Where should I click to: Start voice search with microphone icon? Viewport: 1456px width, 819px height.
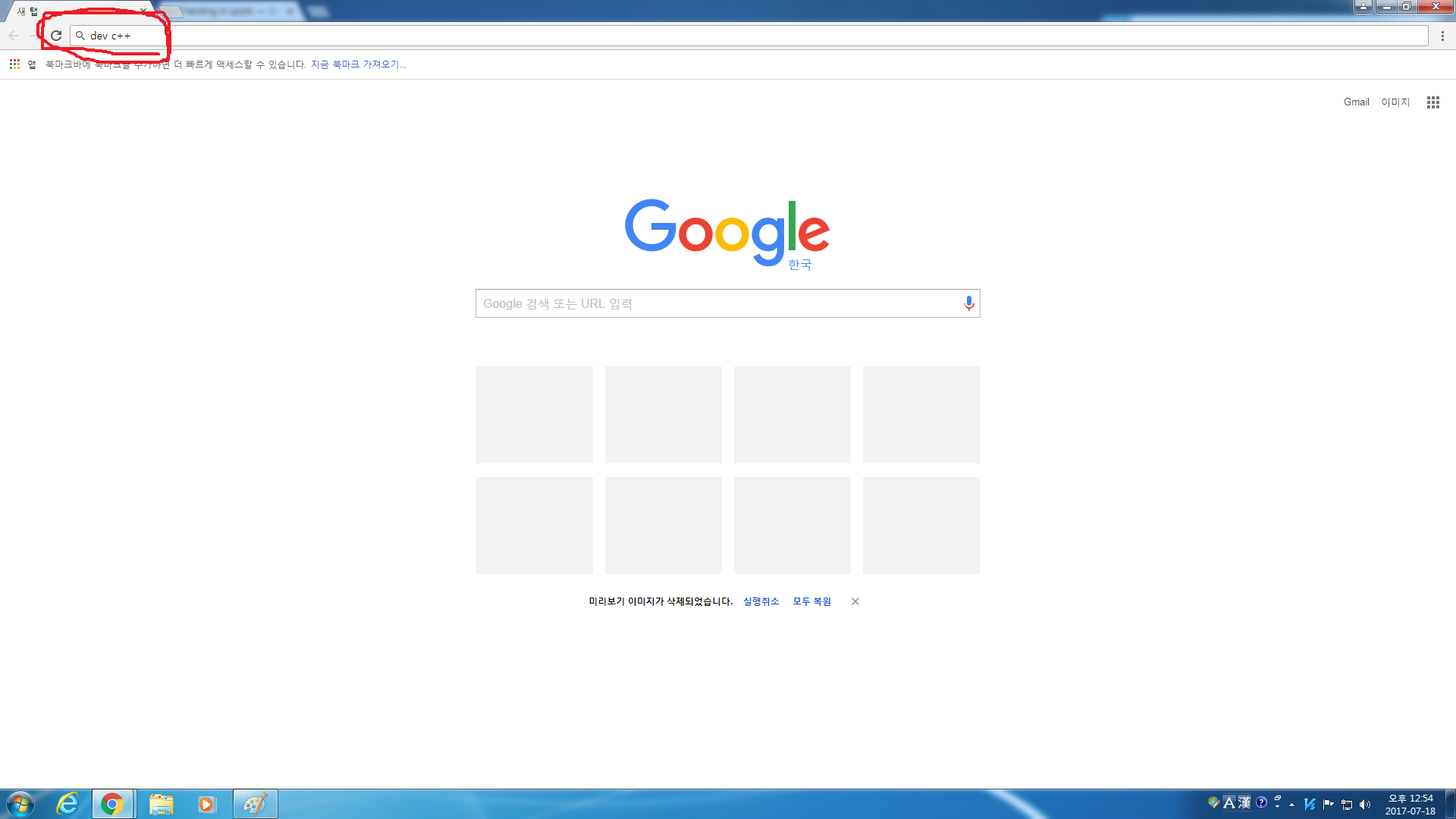click(968, 303)
